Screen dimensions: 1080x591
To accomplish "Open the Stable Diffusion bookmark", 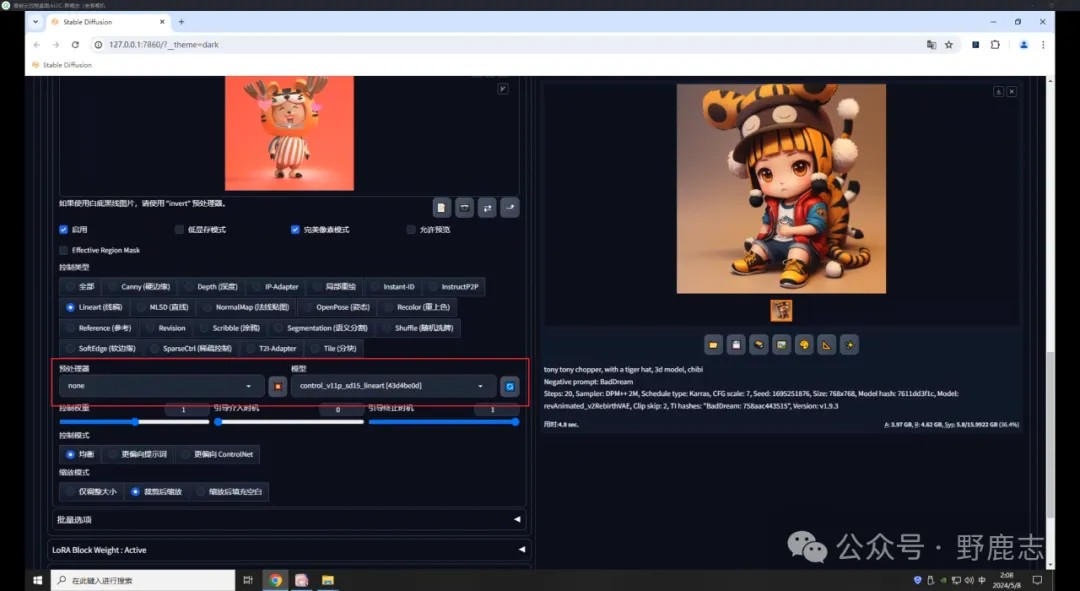I will (x=62, y=65).
